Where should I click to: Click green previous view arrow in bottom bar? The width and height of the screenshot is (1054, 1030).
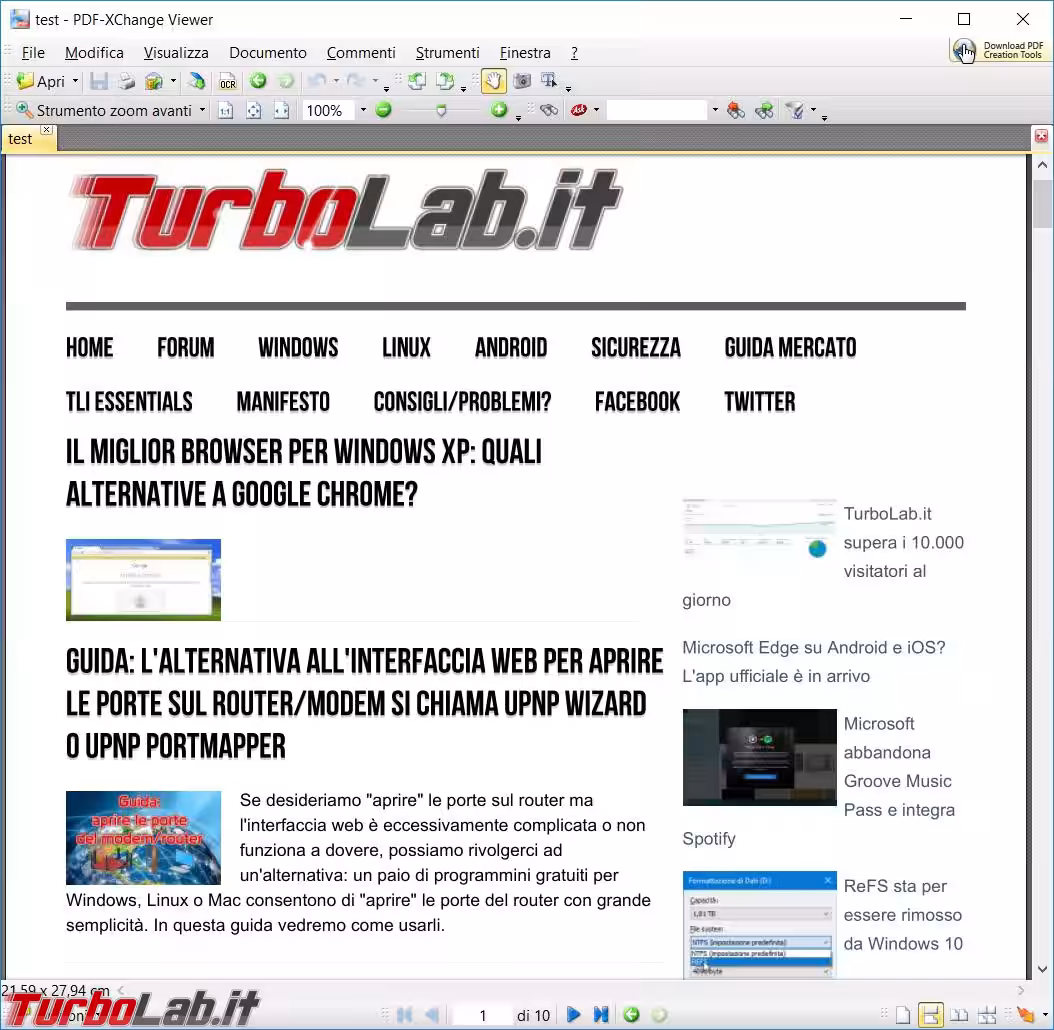[631, 1014]
